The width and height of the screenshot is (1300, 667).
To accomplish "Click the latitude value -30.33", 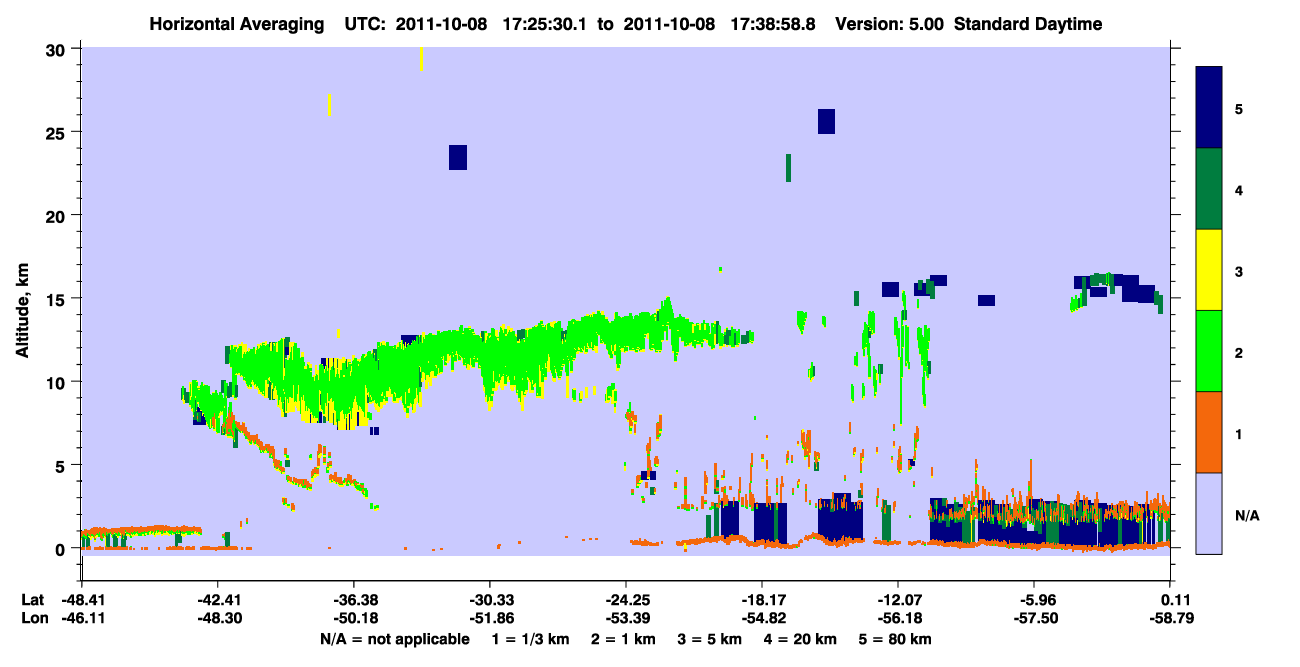I will coord(489,601).
